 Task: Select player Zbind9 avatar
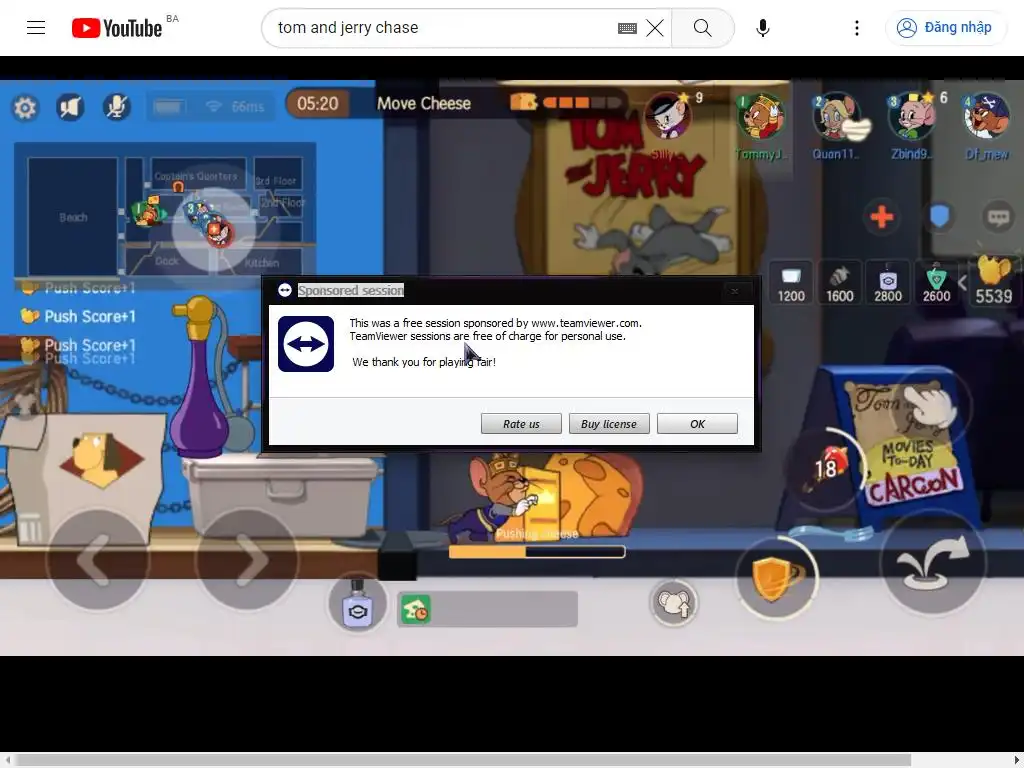tap(912, 116)
